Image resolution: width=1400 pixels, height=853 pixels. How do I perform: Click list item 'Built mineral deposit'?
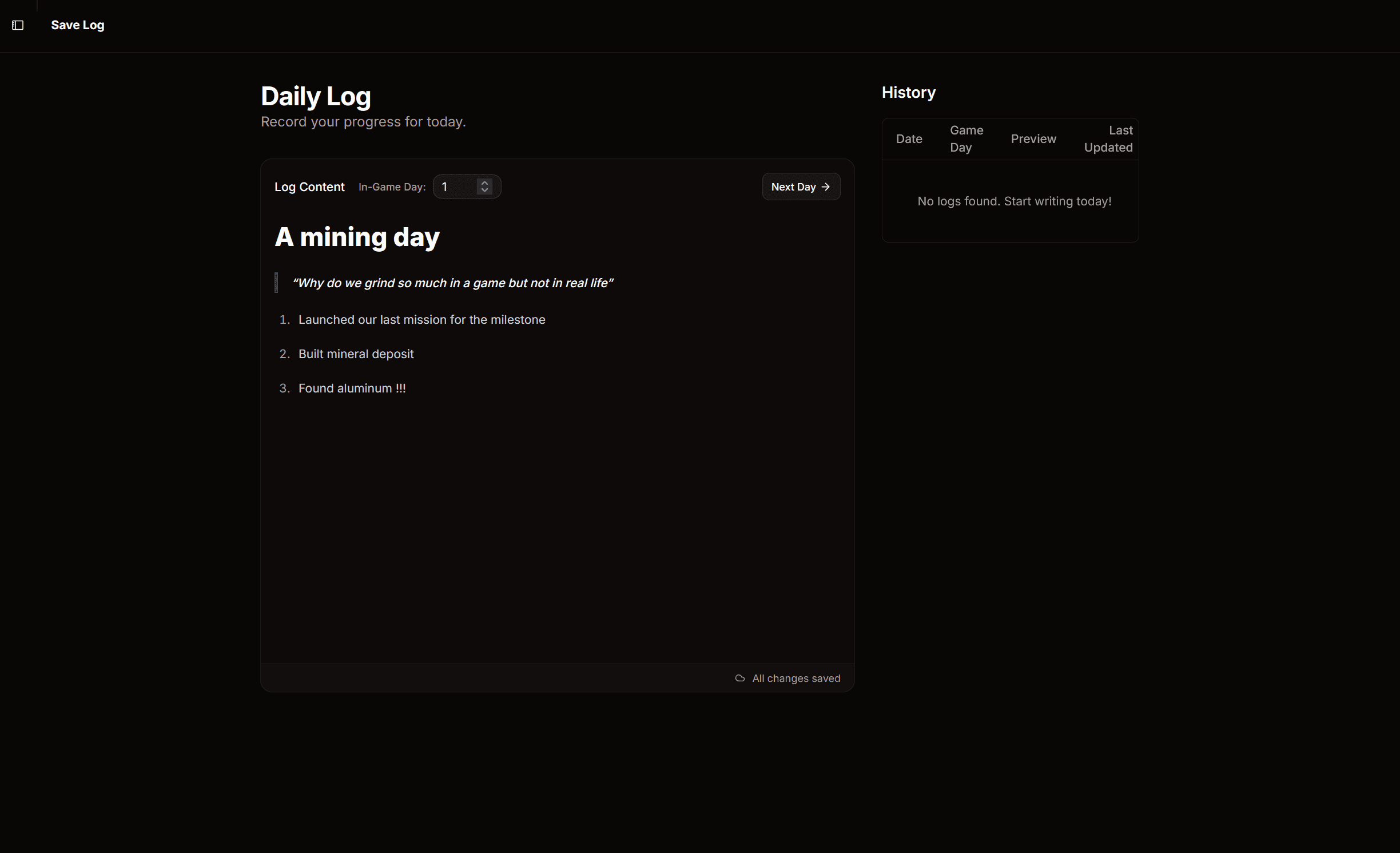pyautogui.click(x=356, y=354)
